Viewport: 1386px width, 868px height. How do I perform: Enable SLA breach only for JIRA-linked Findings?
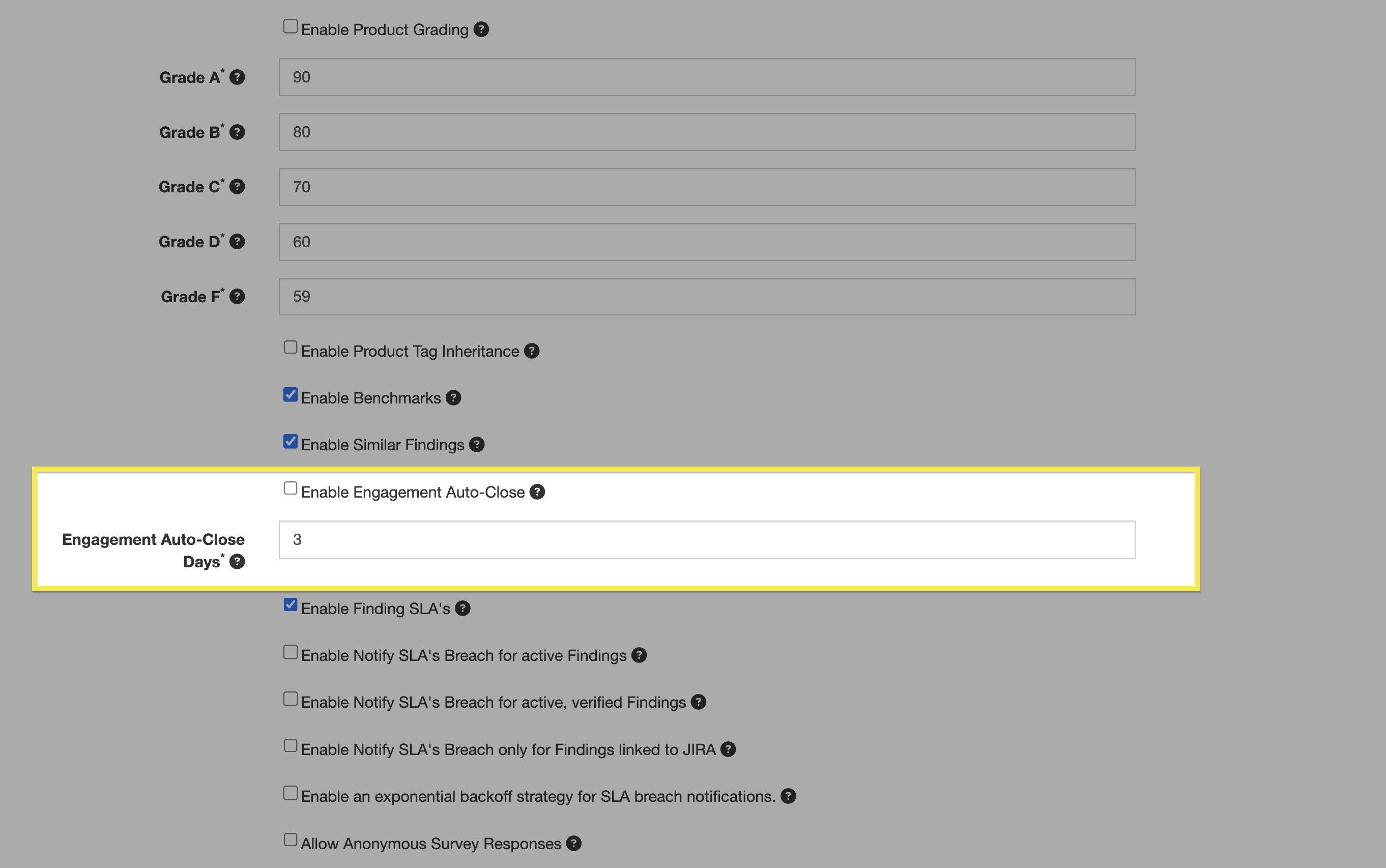(291, 746)
